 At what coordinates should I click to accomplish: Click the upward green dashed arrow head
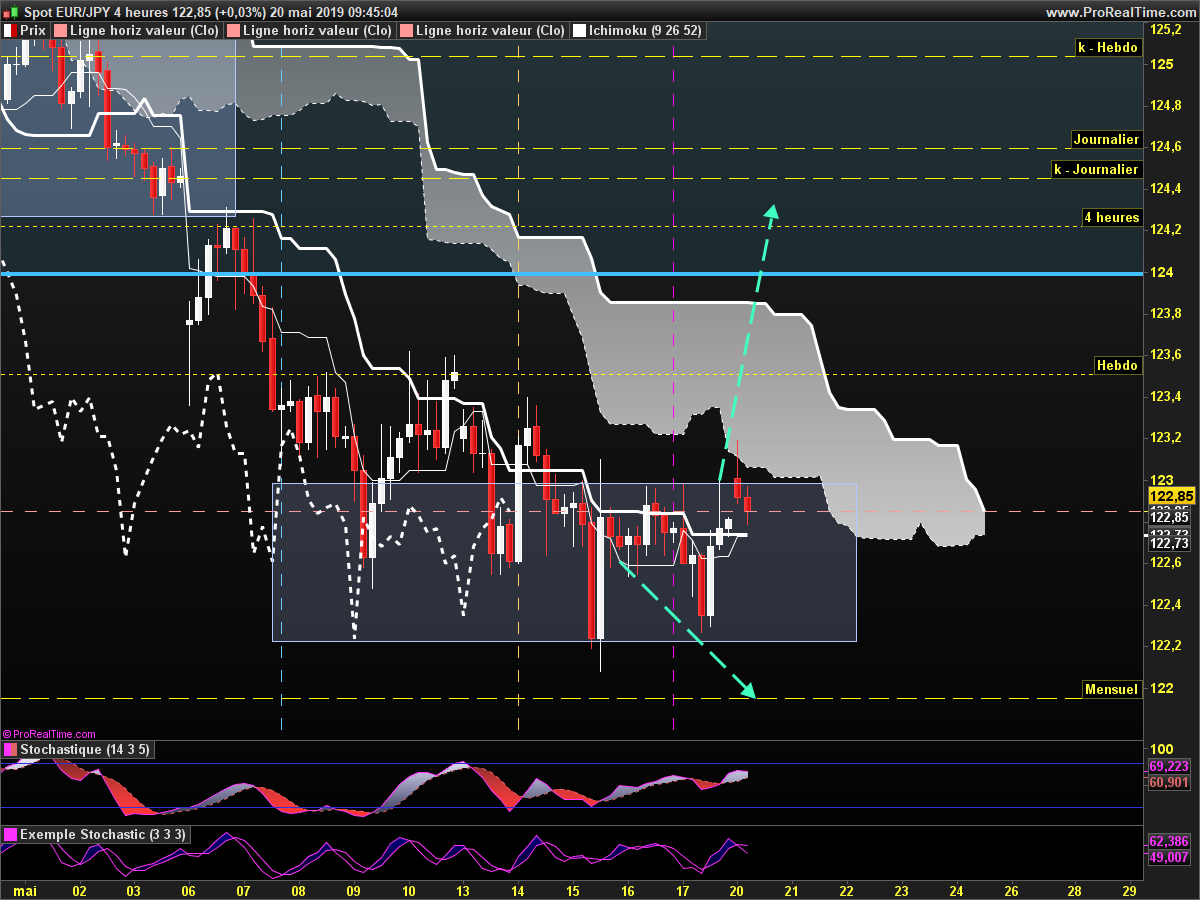click(772, 210)
